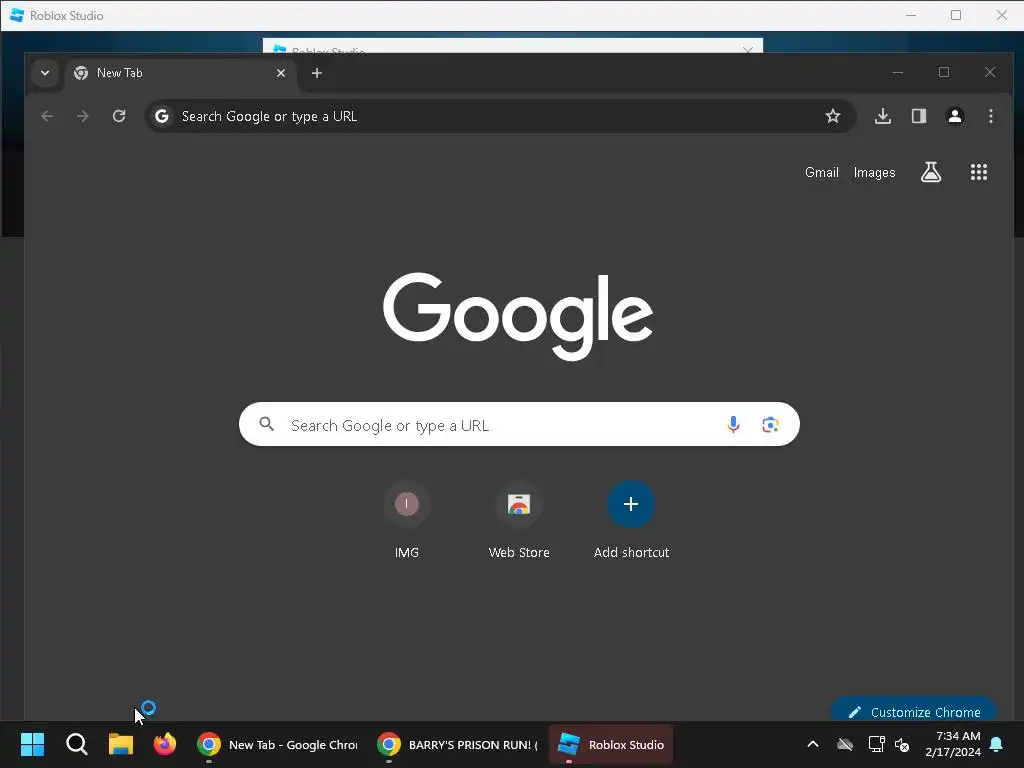Click the Customize Chrome button

tap(914, 711)
